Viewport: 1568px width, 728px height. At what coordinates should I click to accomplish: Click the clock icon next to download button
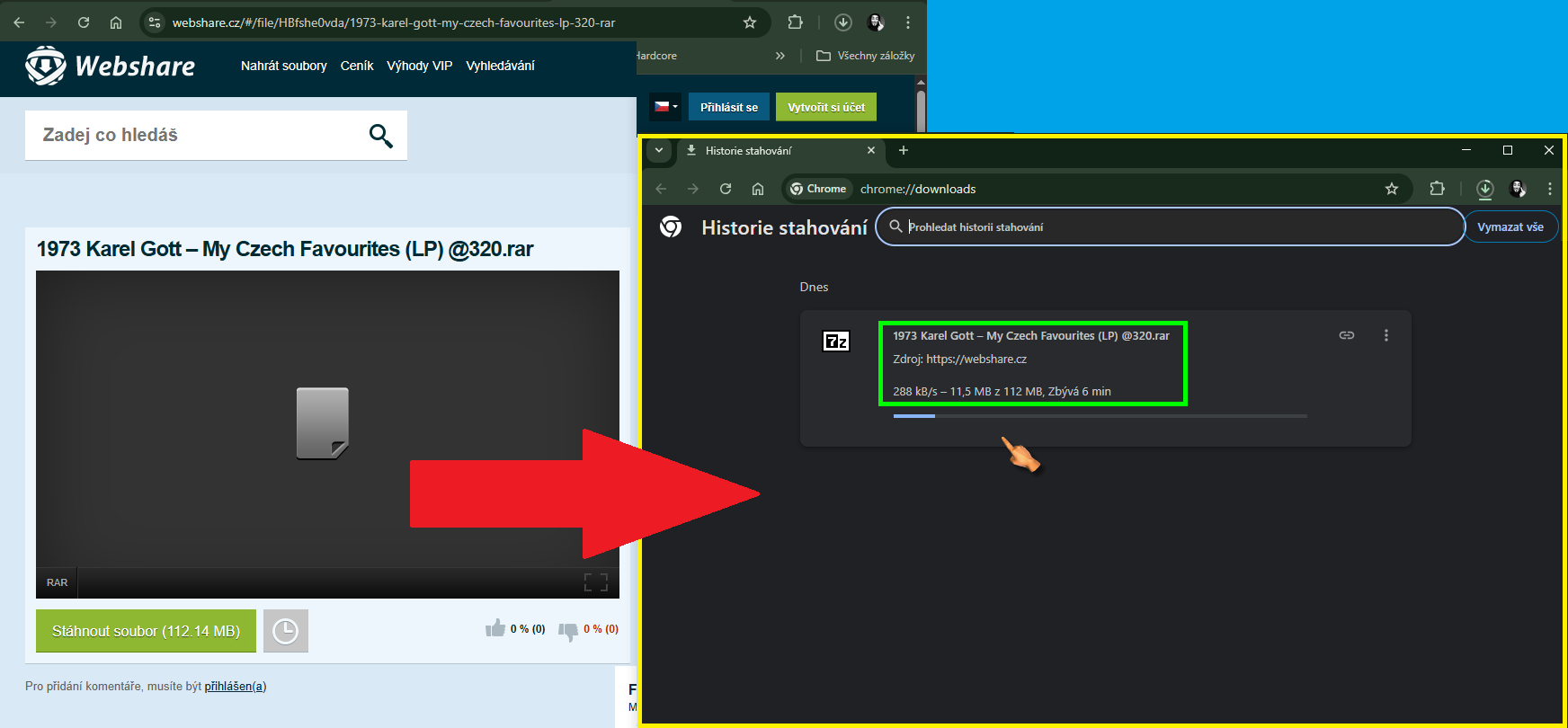(x=286, y=631)
